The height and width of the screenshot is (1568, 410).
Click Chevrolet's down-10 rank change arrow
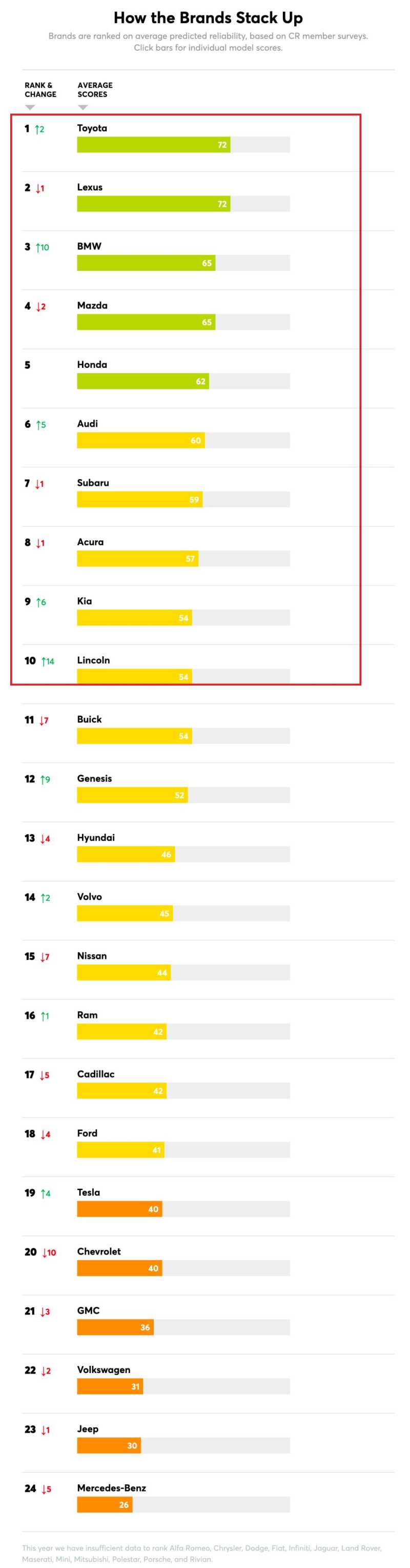(x=45, y=1252)
